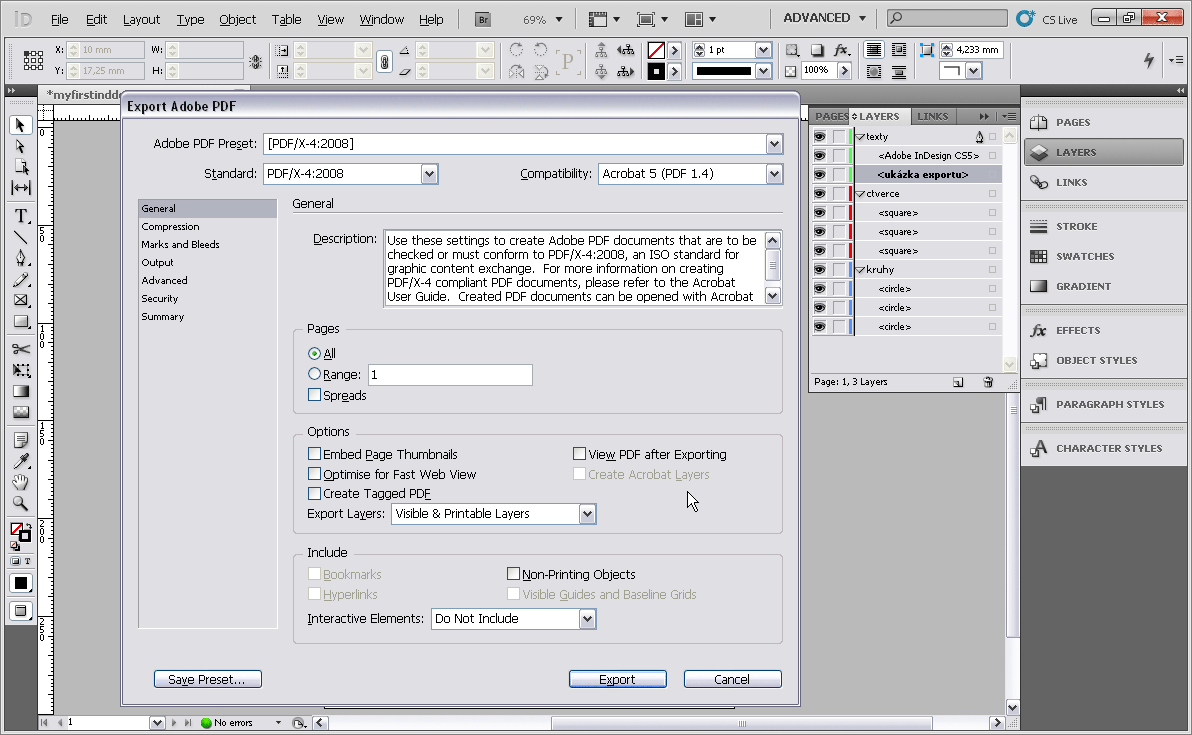Open the Standard dropdown
Screen dimensions: 1192x735
tap(430, 174)
